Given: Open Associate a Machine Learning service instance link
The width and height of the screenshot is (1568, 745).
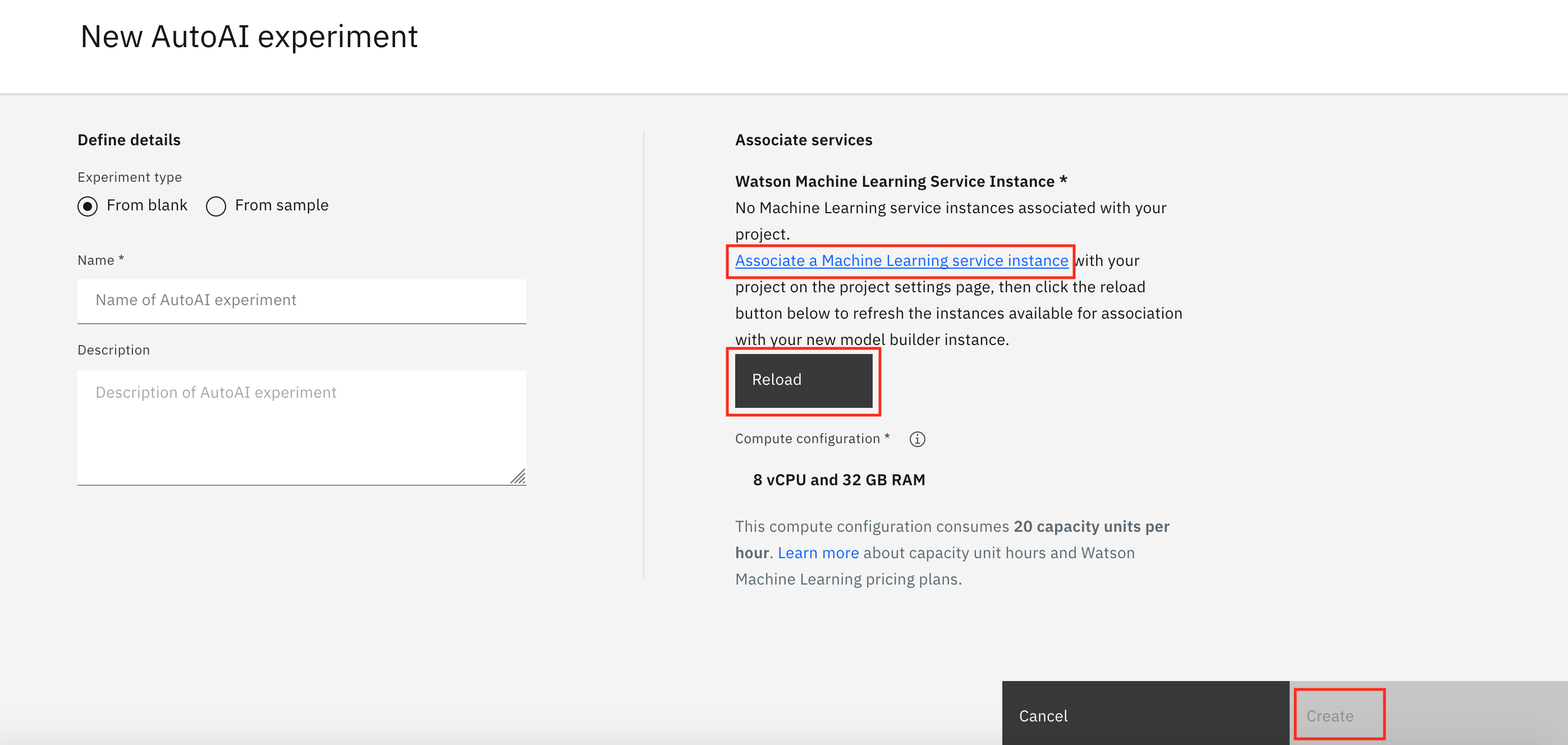Looking at the screenshot, I should point(901,260).
